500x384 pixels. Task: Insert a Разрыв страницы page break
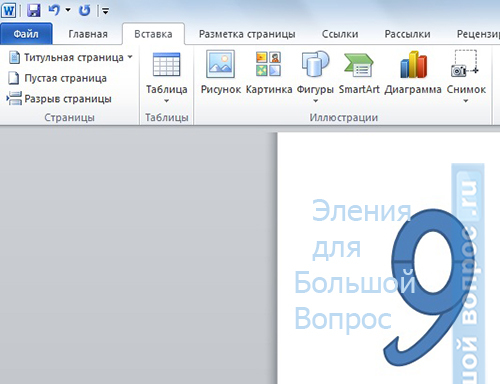pos(59,99)
